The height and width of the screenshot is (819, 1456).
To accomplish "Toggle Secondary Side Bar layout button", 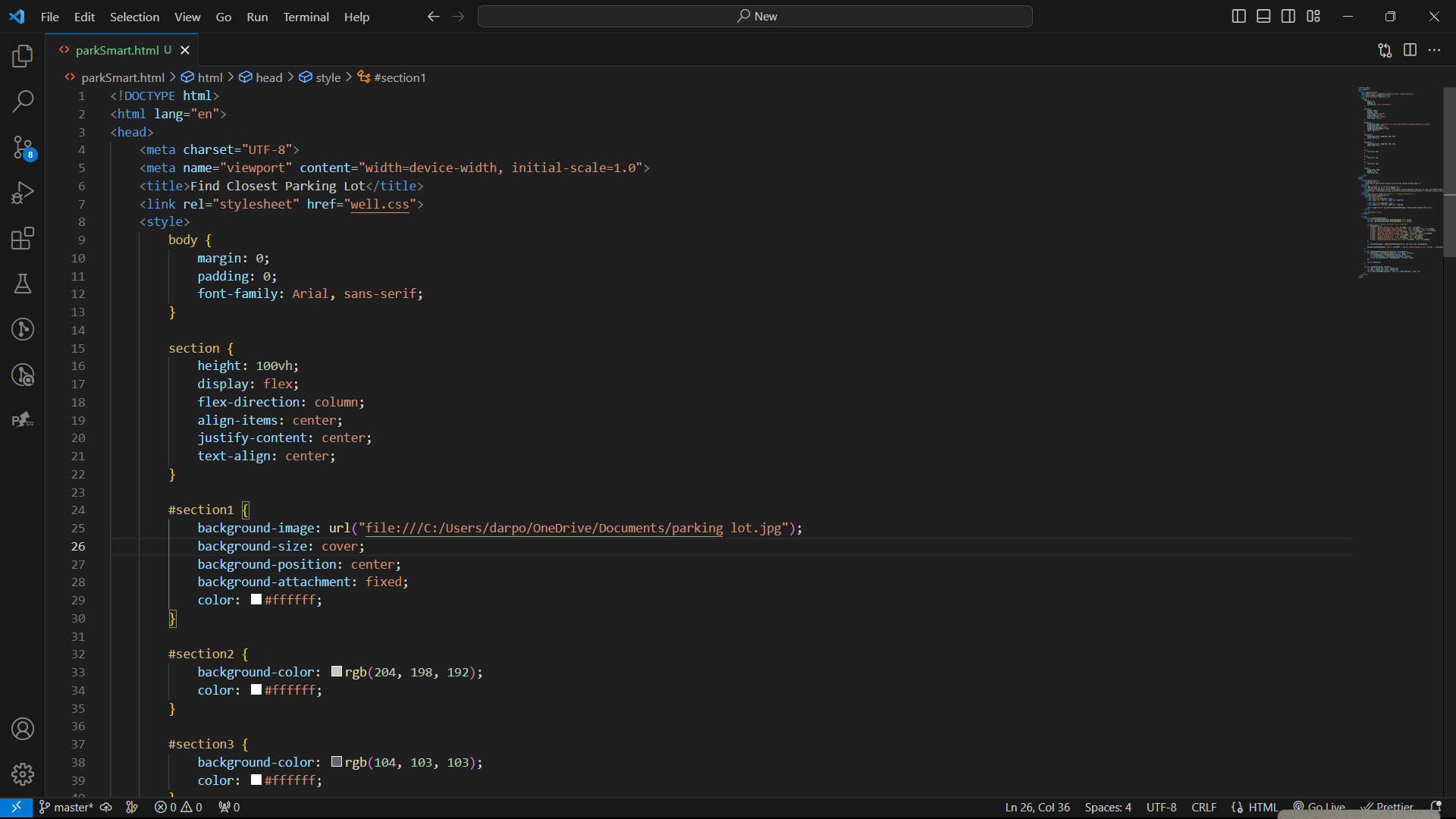I will point(1288,16).
